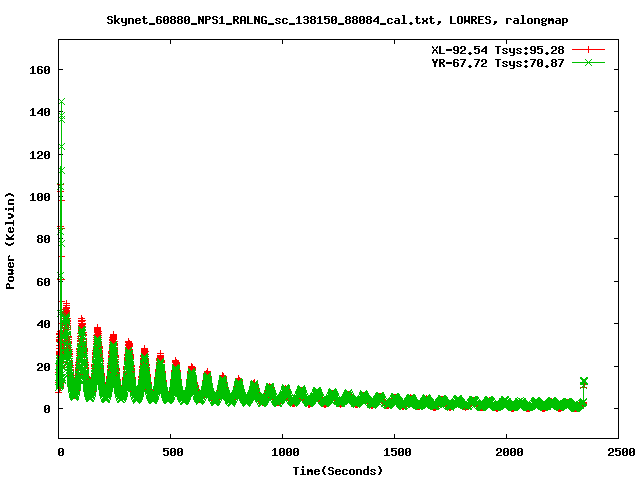Click the green end-of-scan marker near 2350 seconds
This screenshot has height=480, width=640.
coord(584,381)
